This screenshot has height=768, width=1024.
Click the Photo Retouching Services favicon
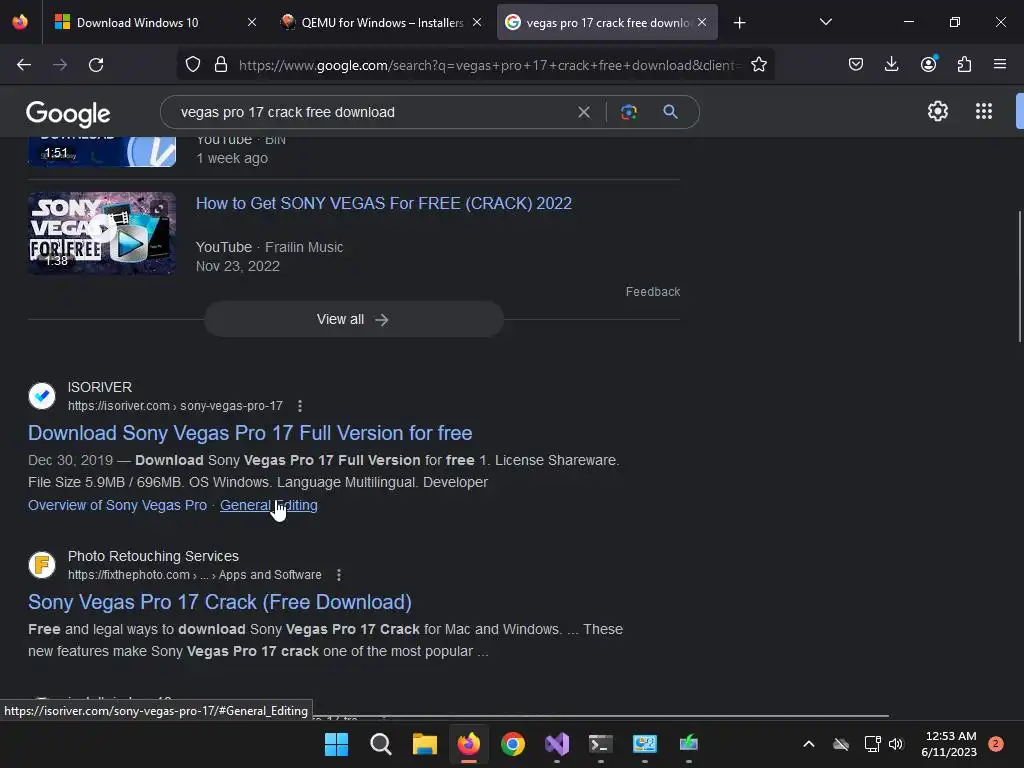[x=42, y=565]
